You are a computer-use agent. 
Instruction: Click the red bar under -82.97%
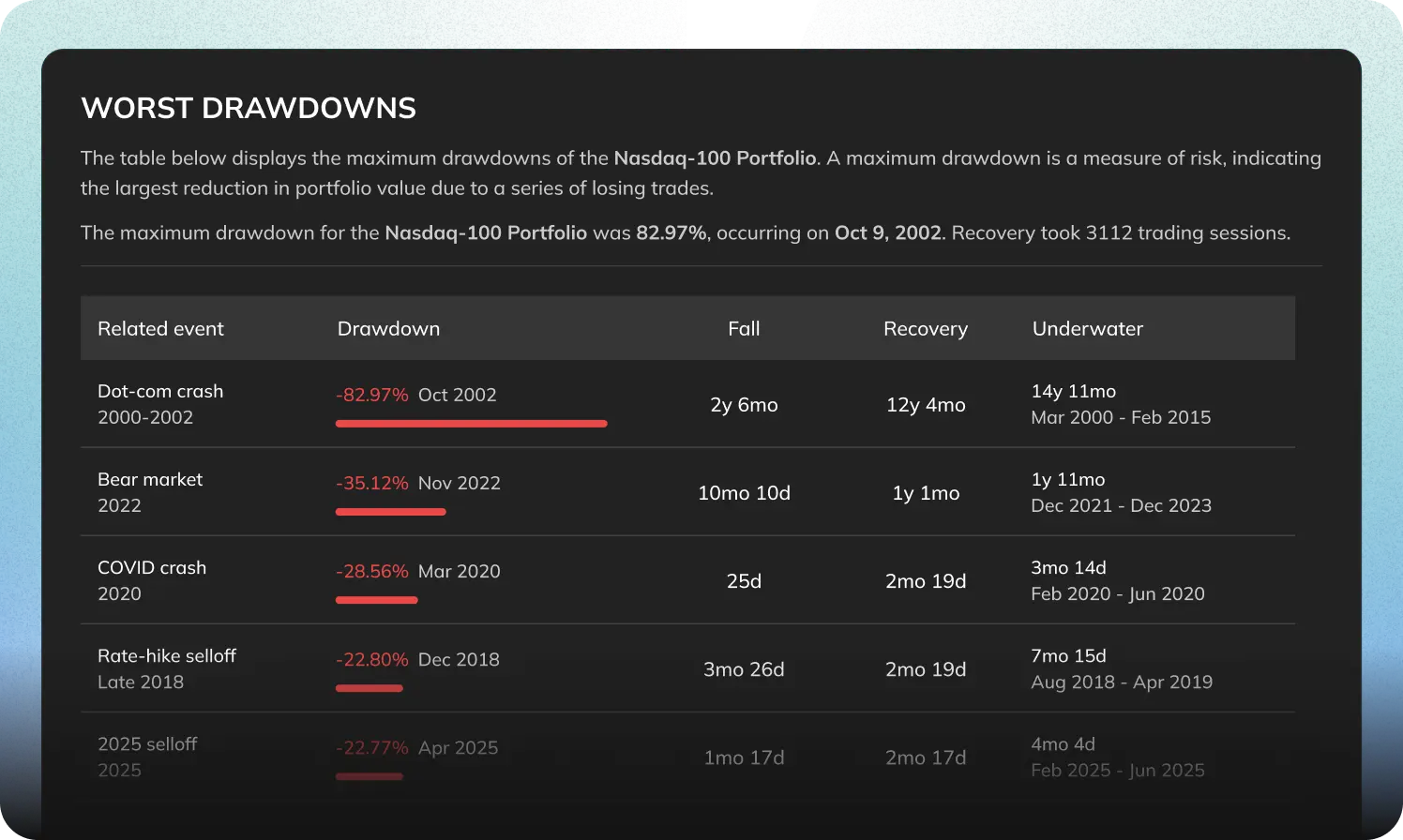472,424
